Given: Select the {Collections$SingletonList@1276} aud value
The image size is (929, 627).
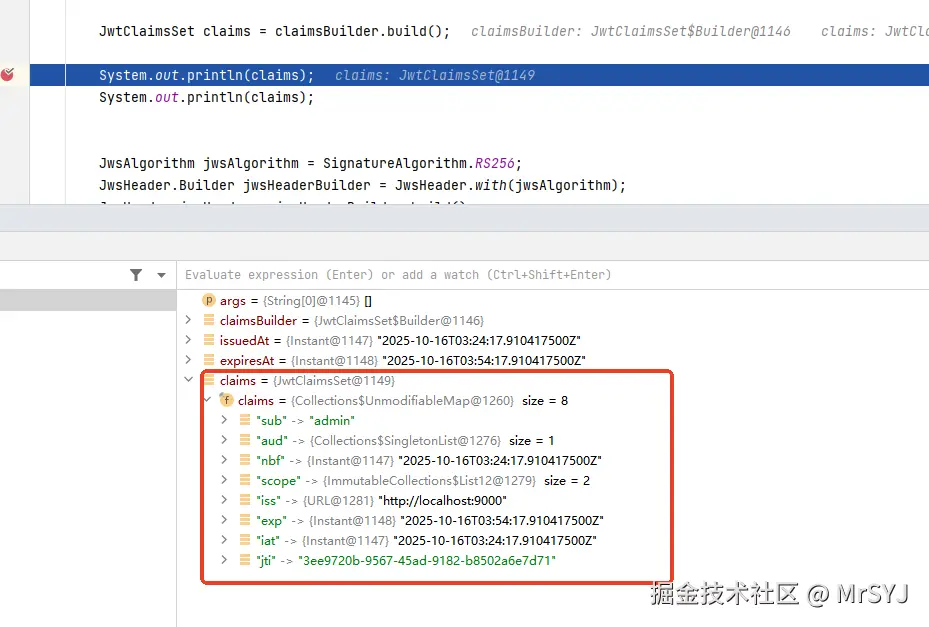Looking at the screenshot, I should 405,441.
